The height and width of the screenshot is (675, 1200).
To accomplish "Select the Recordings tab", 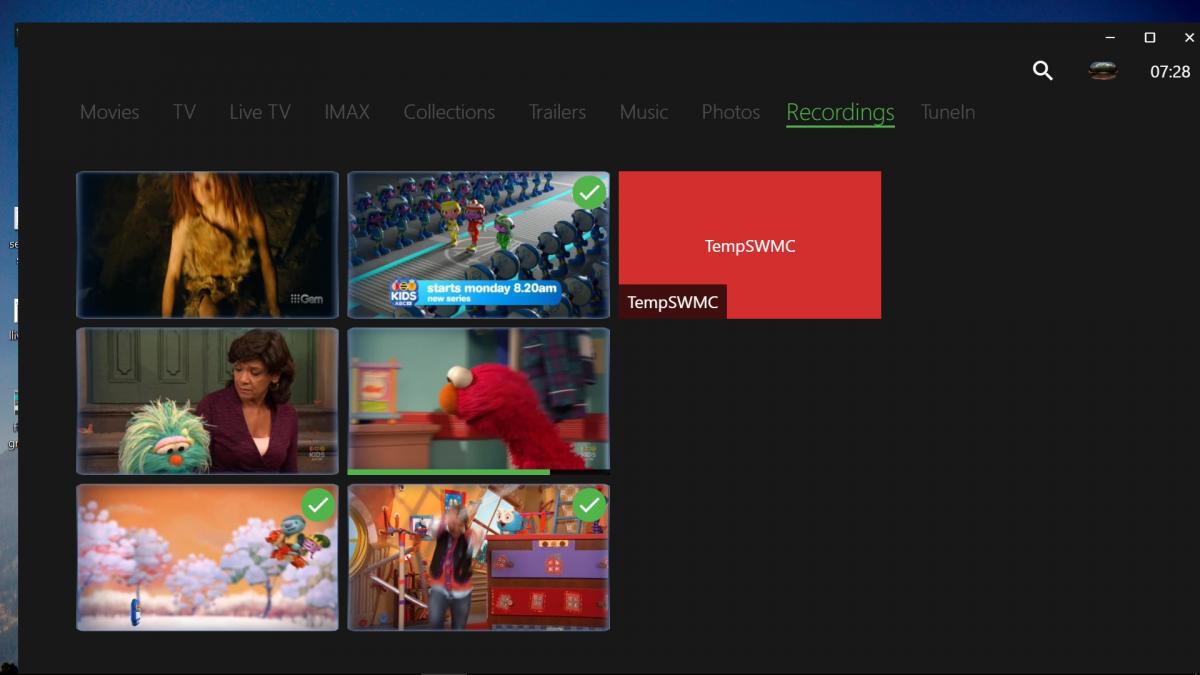I will pos(840,112).
